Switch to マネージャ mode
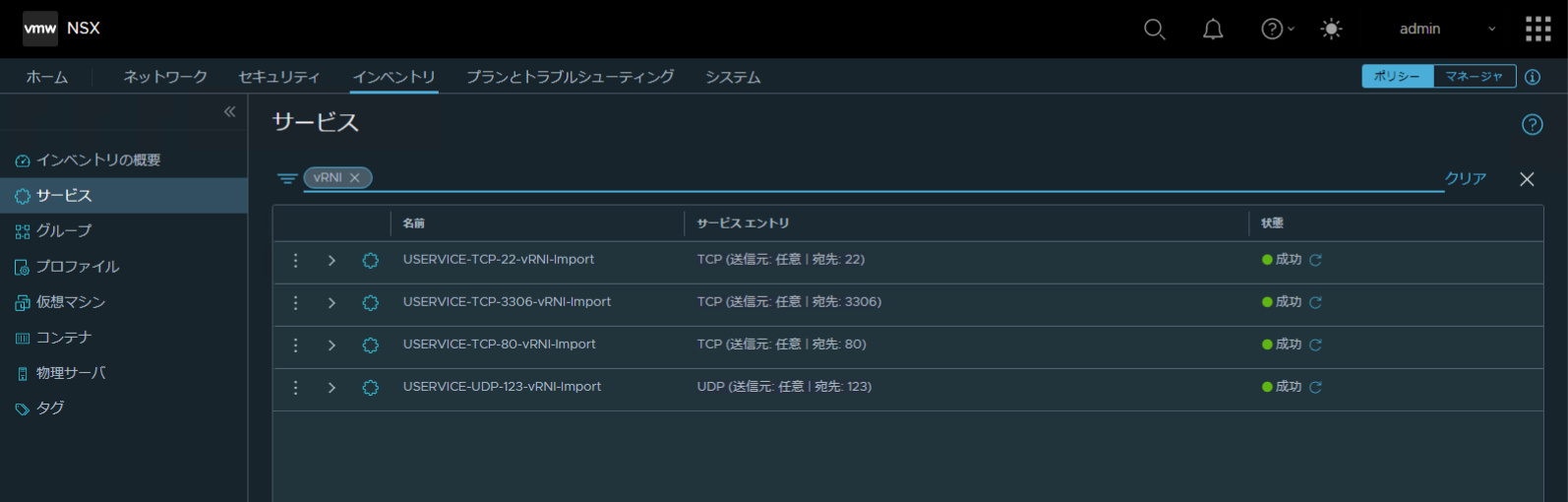 (1474, 77)
